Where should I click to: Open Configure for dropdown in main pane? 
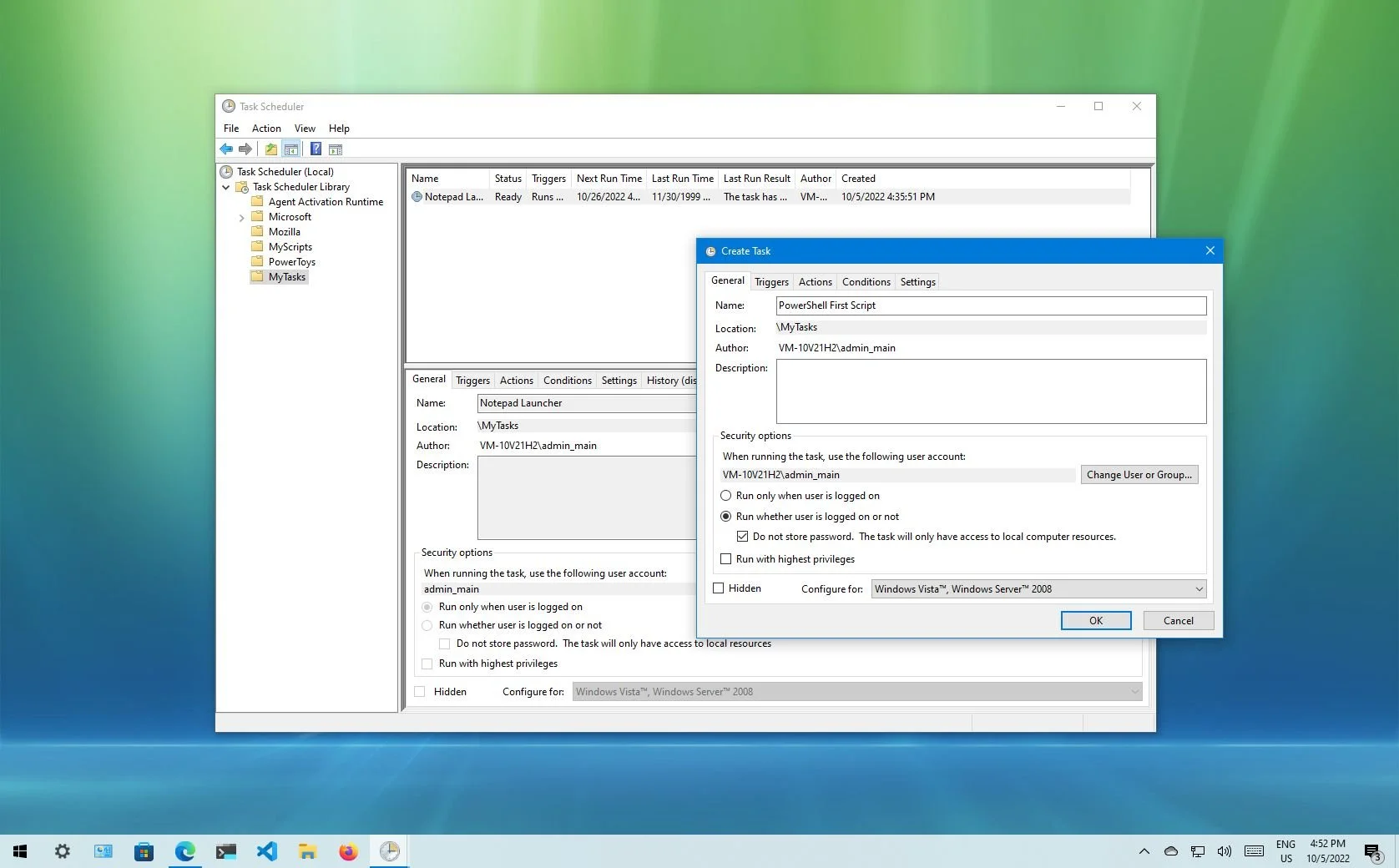point(857,692)
